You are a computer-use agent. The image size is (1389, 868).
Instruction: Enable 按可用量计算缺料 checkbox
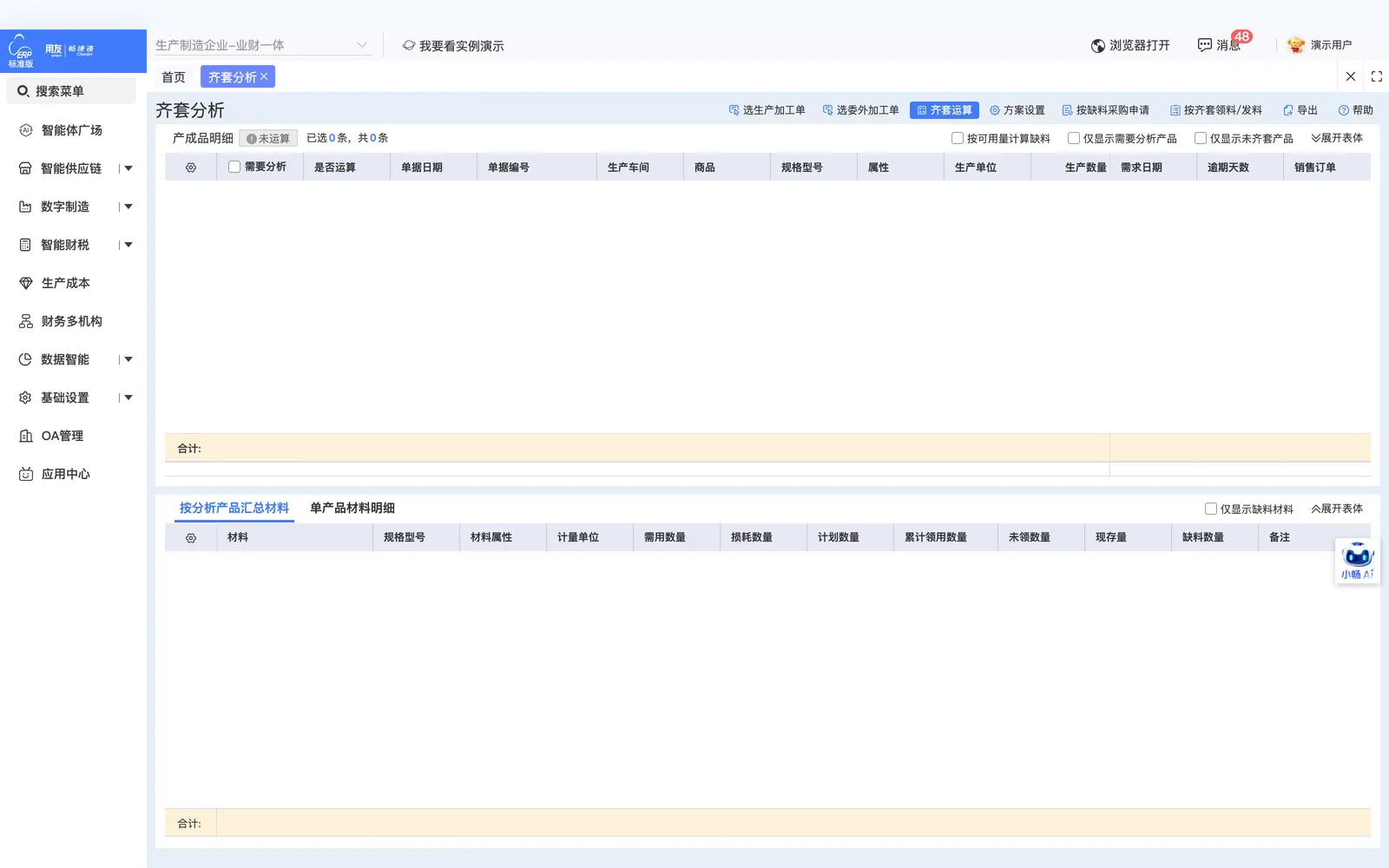pyautogui.click(x=958, y=138)
